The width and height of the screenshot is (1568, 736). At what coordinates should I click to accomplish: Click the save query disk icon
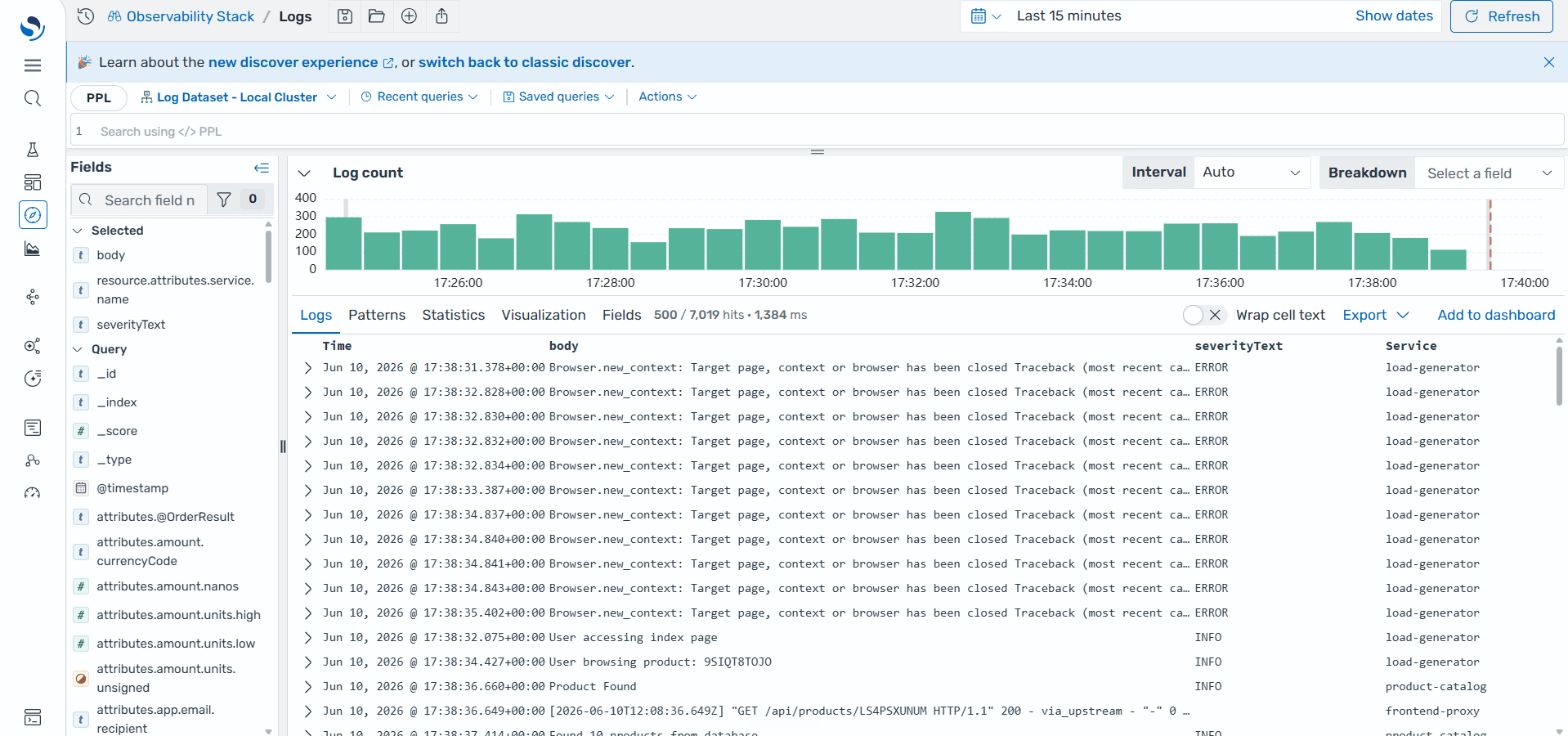point(345,16)
